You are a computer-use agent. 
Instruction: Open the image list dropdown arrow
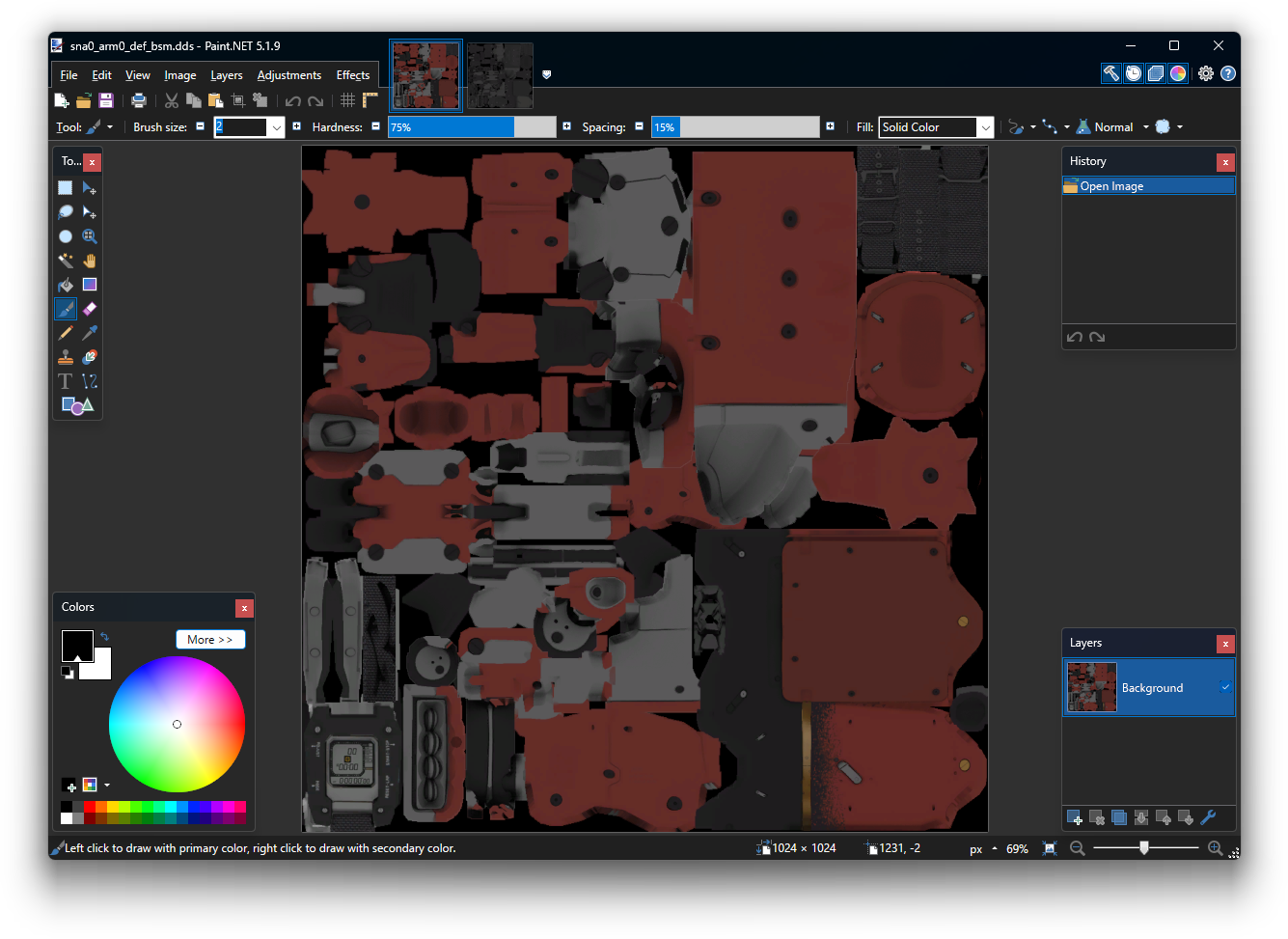[547, 74]
